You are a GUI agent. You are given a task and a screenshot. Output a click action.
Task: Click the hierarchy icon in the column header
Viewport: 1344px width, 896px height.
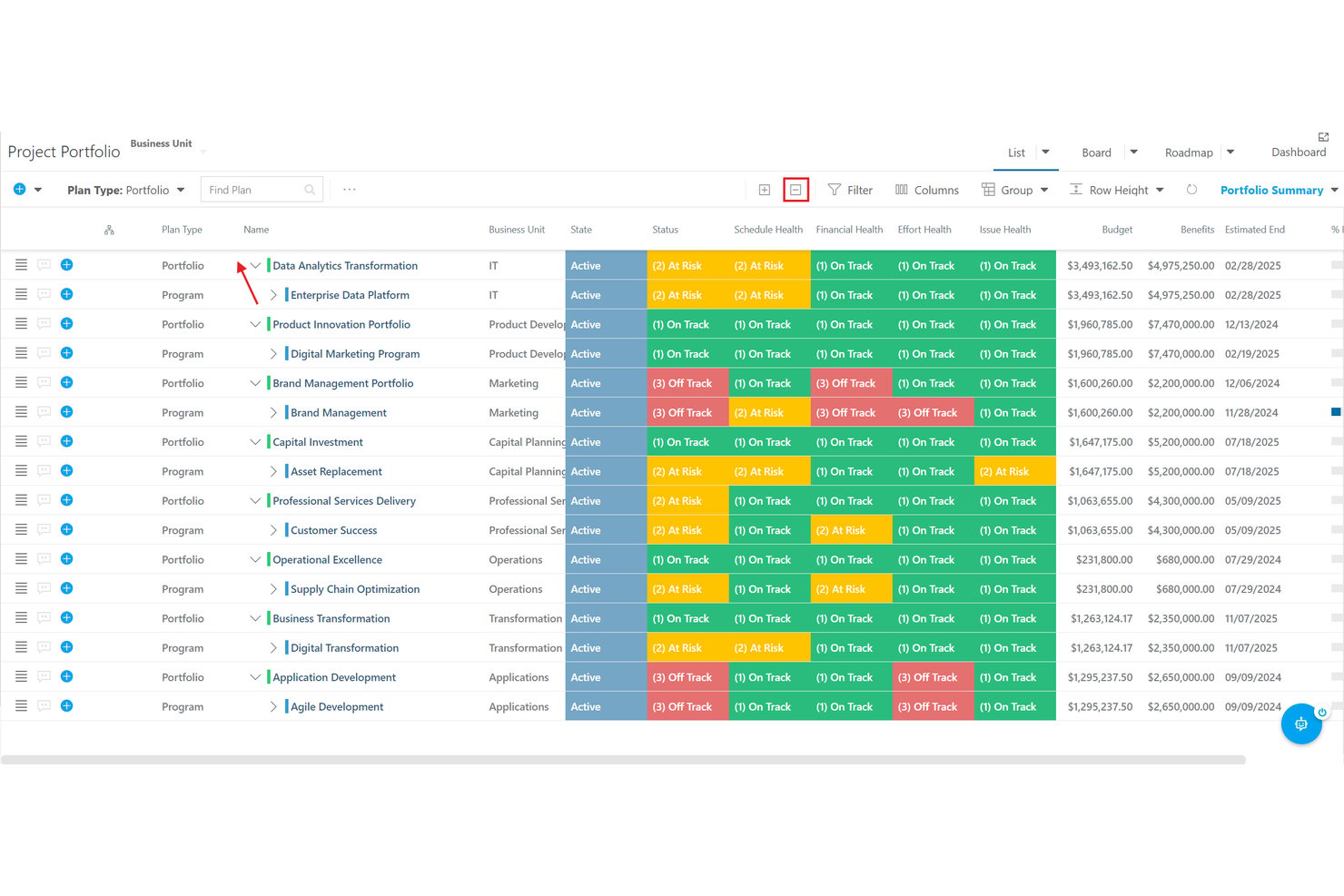click(x=109, y=230)
